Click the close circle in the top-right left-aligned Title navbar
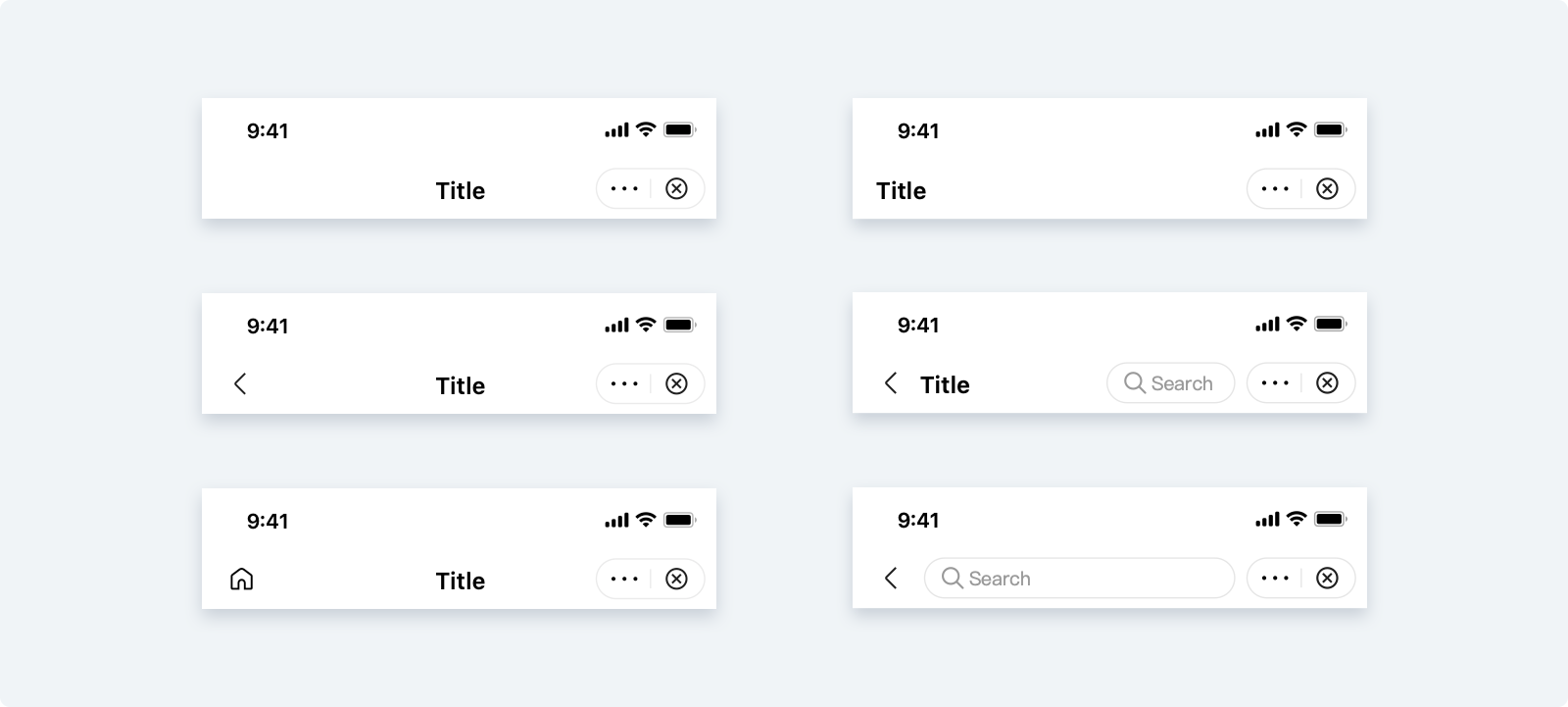 1327,189
